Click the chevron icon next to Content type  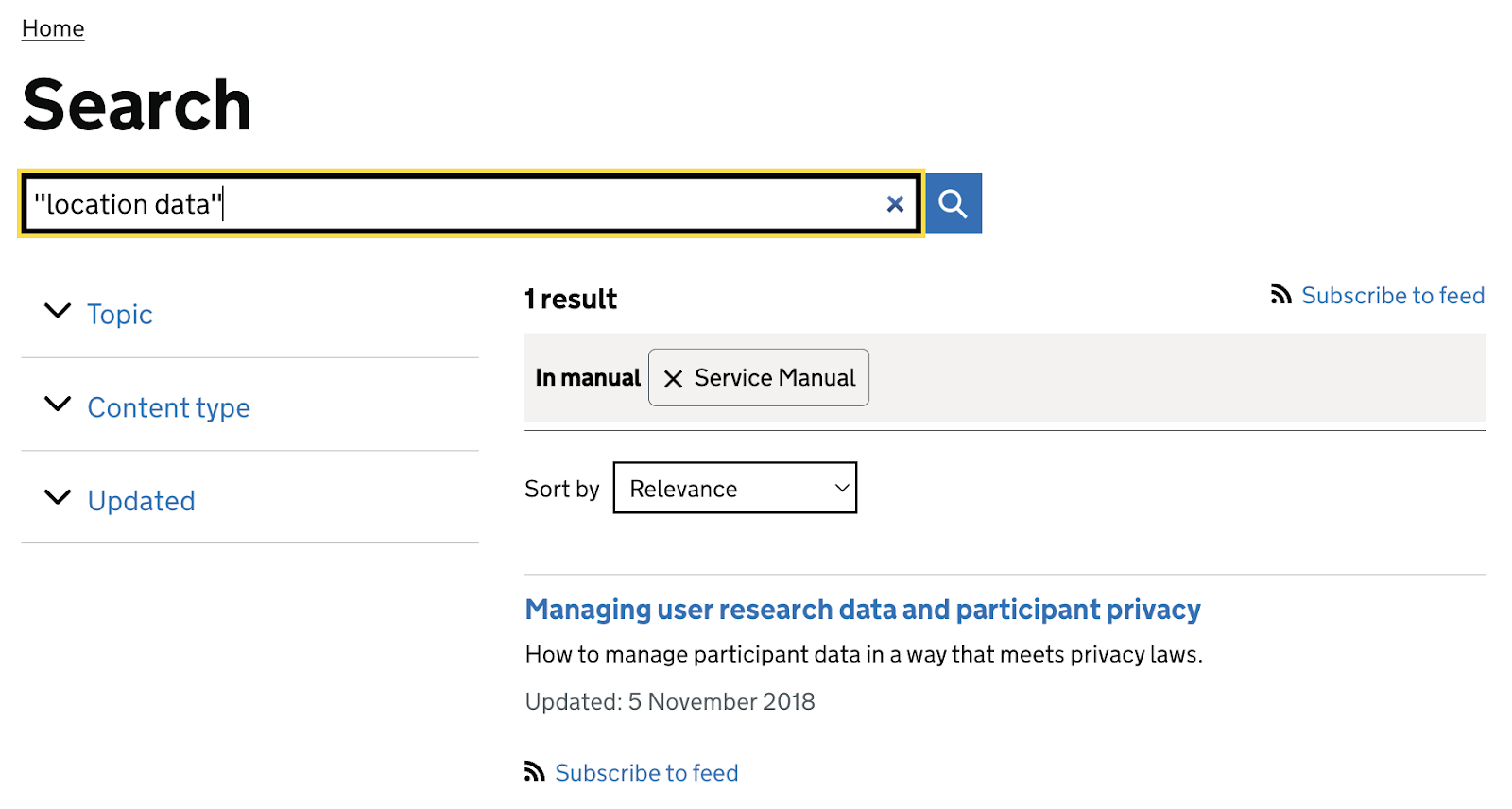click(x=58, y=404)
